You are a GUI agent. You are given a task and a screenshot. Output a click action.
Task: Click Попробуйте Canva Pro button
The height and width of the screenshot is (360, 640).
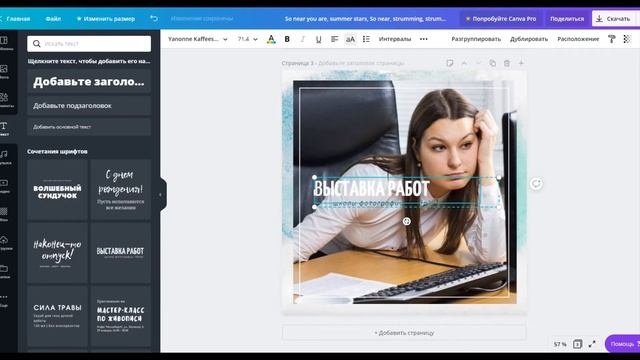pos(501,19)
